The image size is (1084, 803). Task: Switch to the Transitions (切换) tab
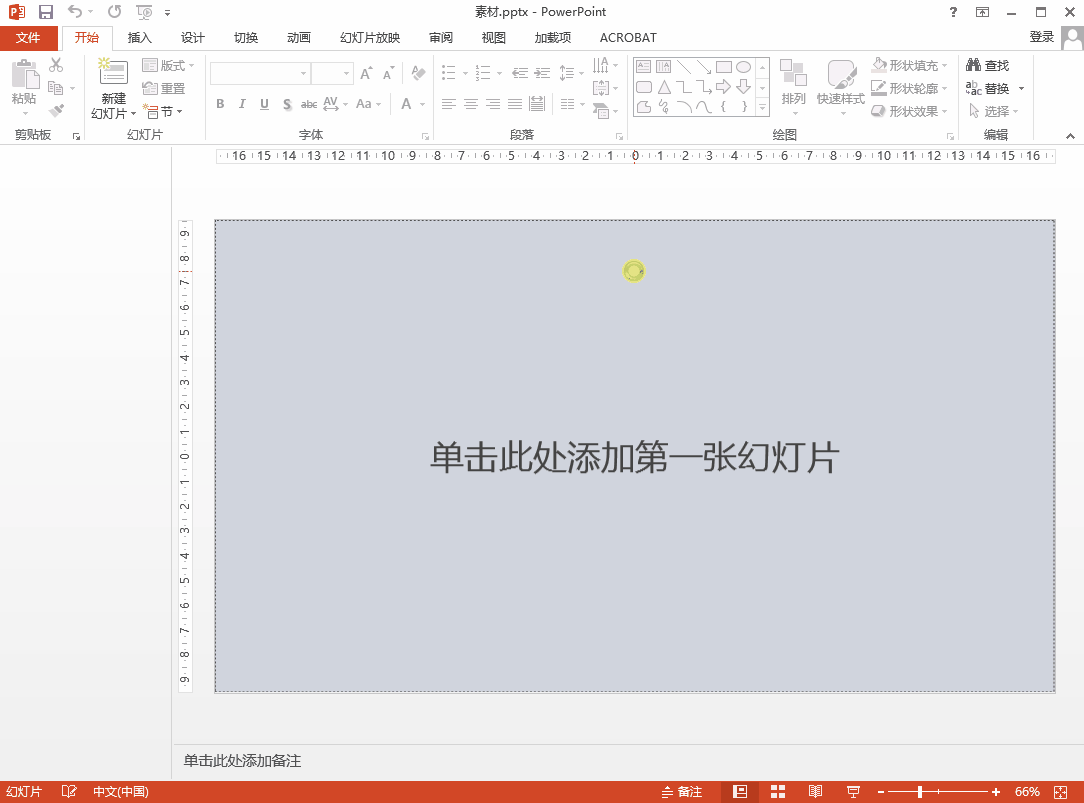pos(246,37)
